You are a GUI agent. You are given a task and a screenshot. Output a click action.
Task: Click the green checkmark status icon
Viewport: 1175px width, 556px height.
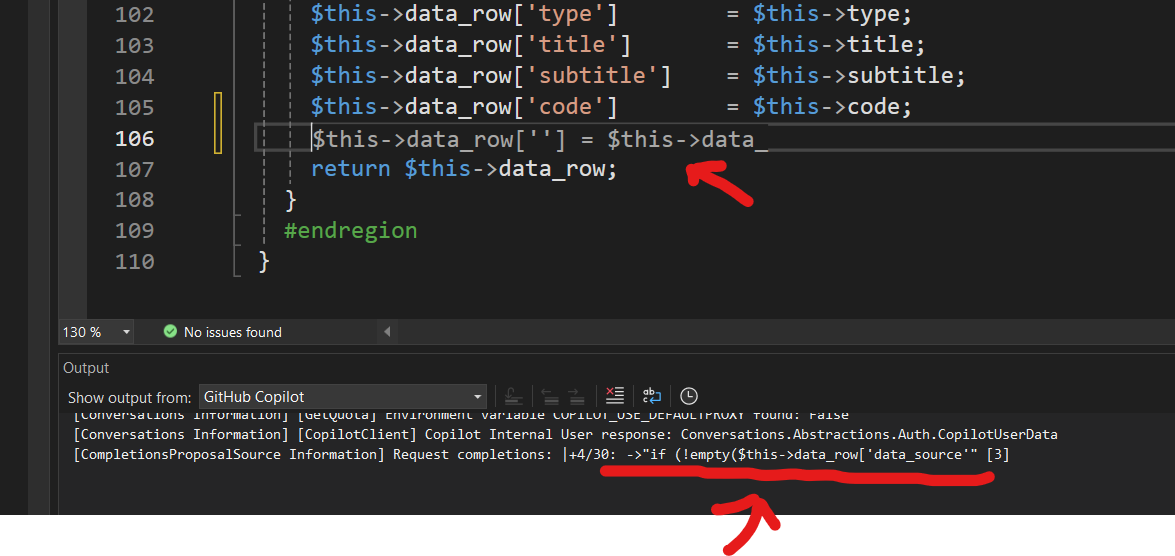(x=170, y=332)
